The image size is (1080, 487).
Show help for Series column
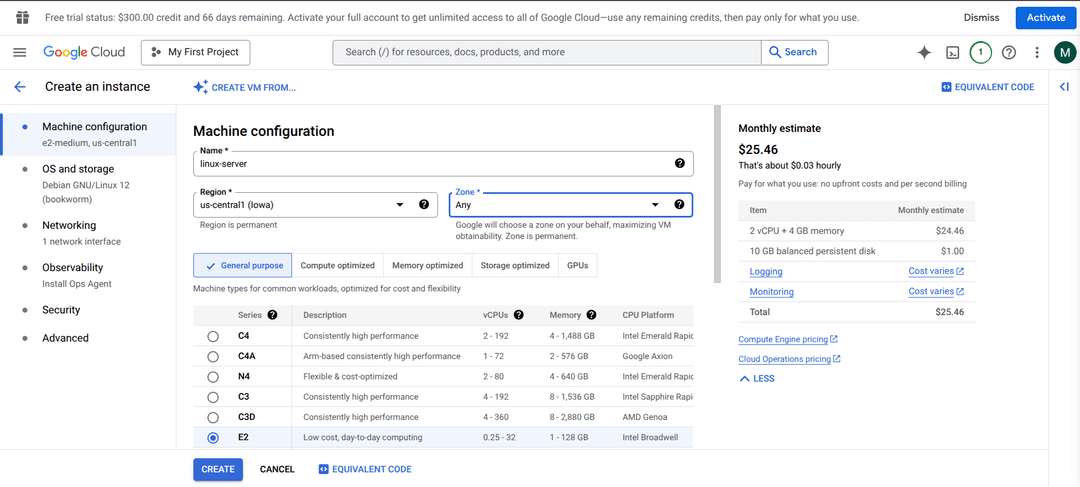(272, 315)
